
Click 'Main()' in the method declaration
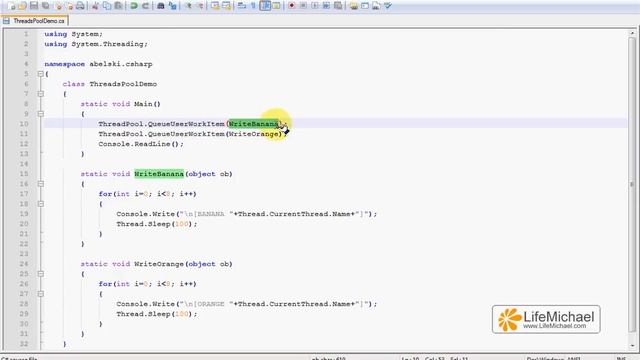tap(147, 104)
